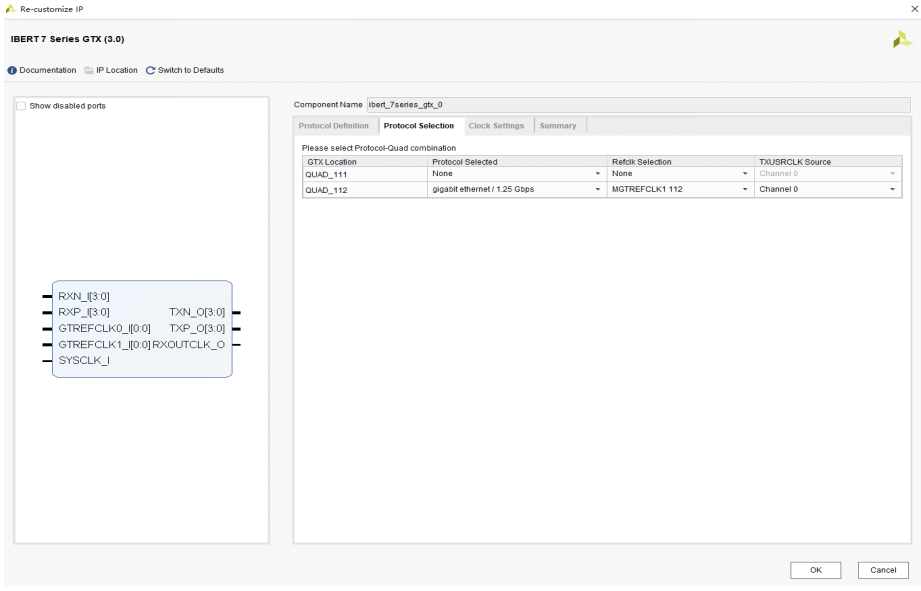Open Refclk Selection dropdown showing MGTREFCLK1 112
921x591 pixels.
[680, 189]
